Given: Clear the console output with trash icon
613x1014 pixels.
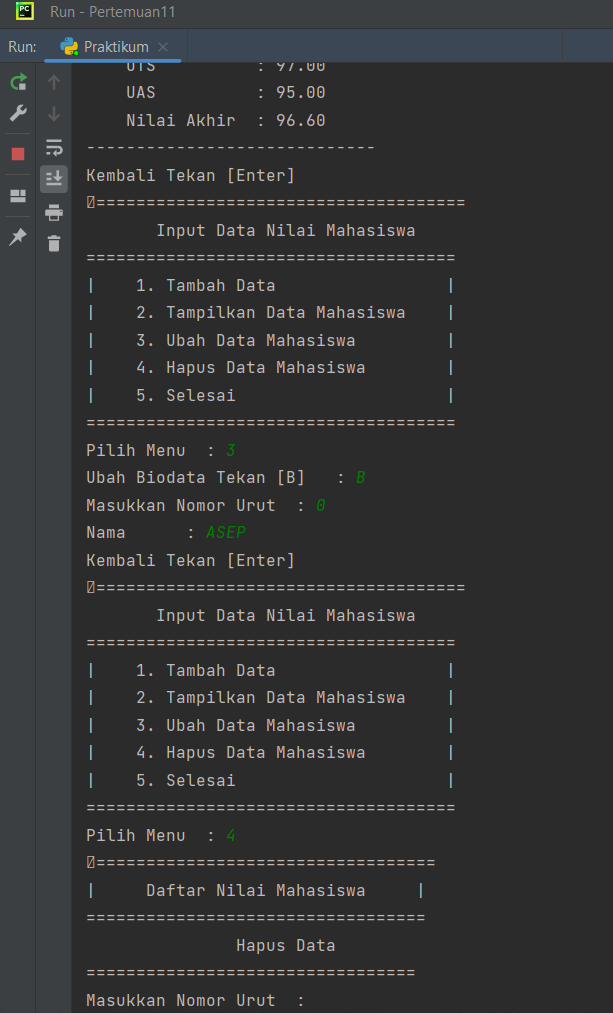Looking at the screenshot, I should tap(53, 243).
